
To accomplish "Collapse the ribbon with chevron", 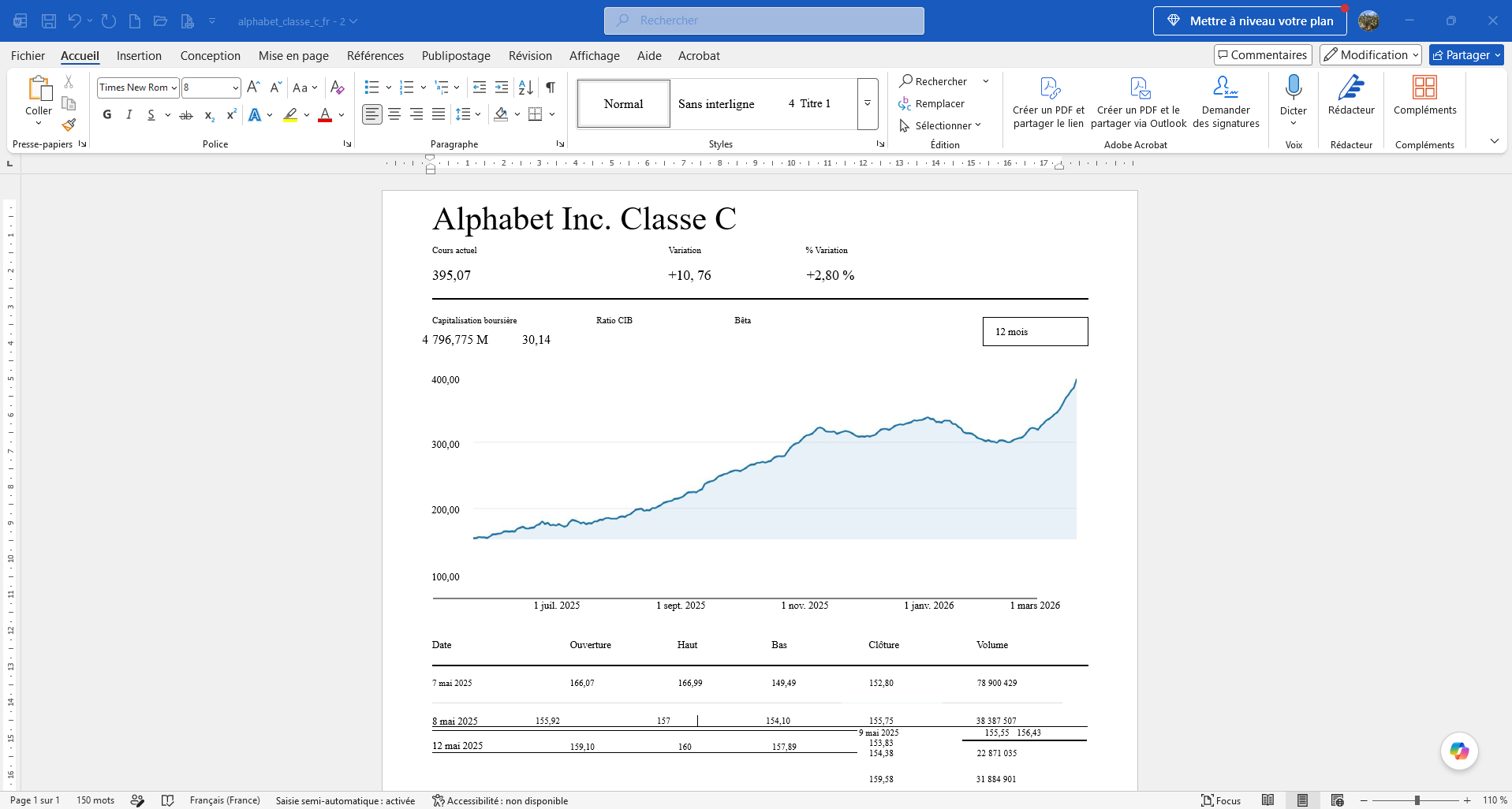I will click(x=1494, y=141).
